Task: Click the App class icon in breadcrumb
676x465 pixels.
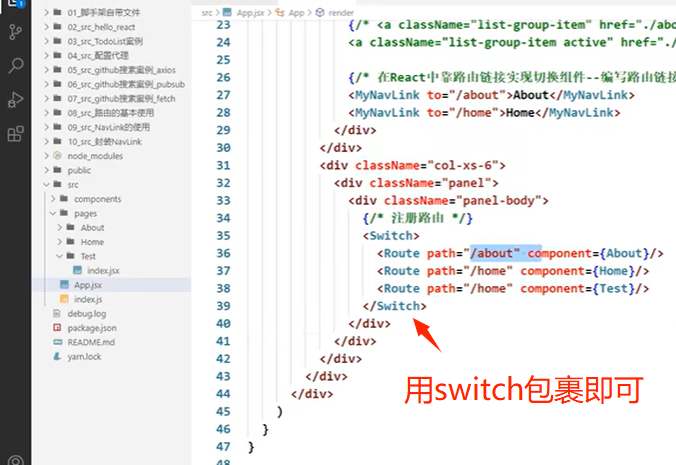Action: (280, 12)
